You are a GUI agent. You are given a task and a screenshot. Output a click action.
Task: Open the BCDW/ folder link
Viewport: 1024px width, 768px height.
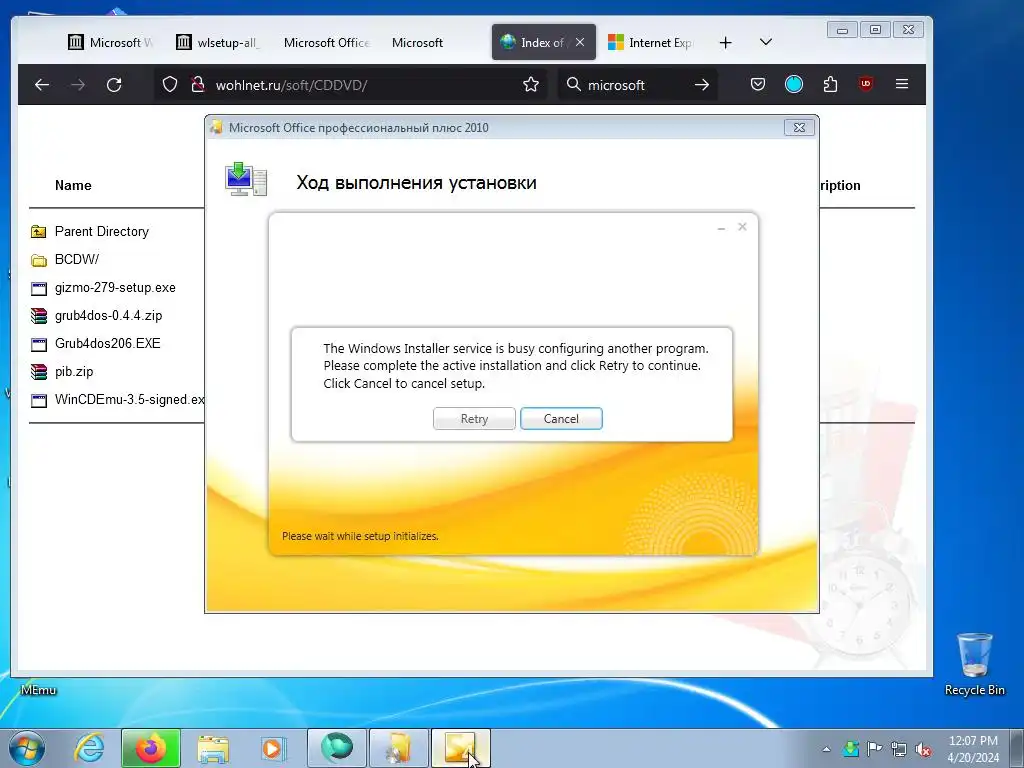click(76, 259)
